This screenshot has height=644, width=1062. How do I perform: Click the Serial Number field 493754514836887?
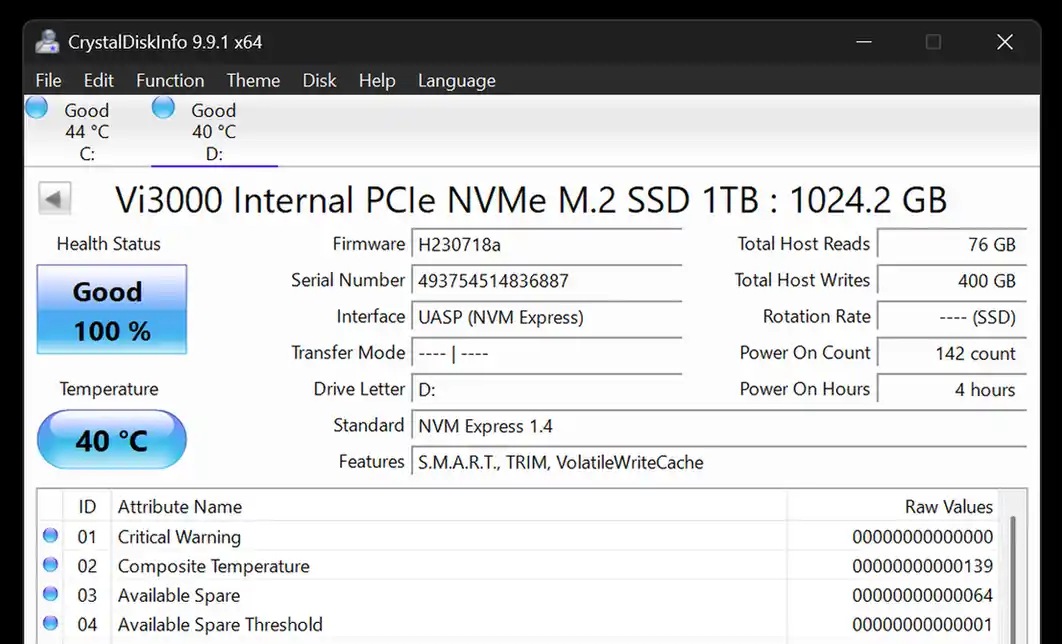click(547, 281)
